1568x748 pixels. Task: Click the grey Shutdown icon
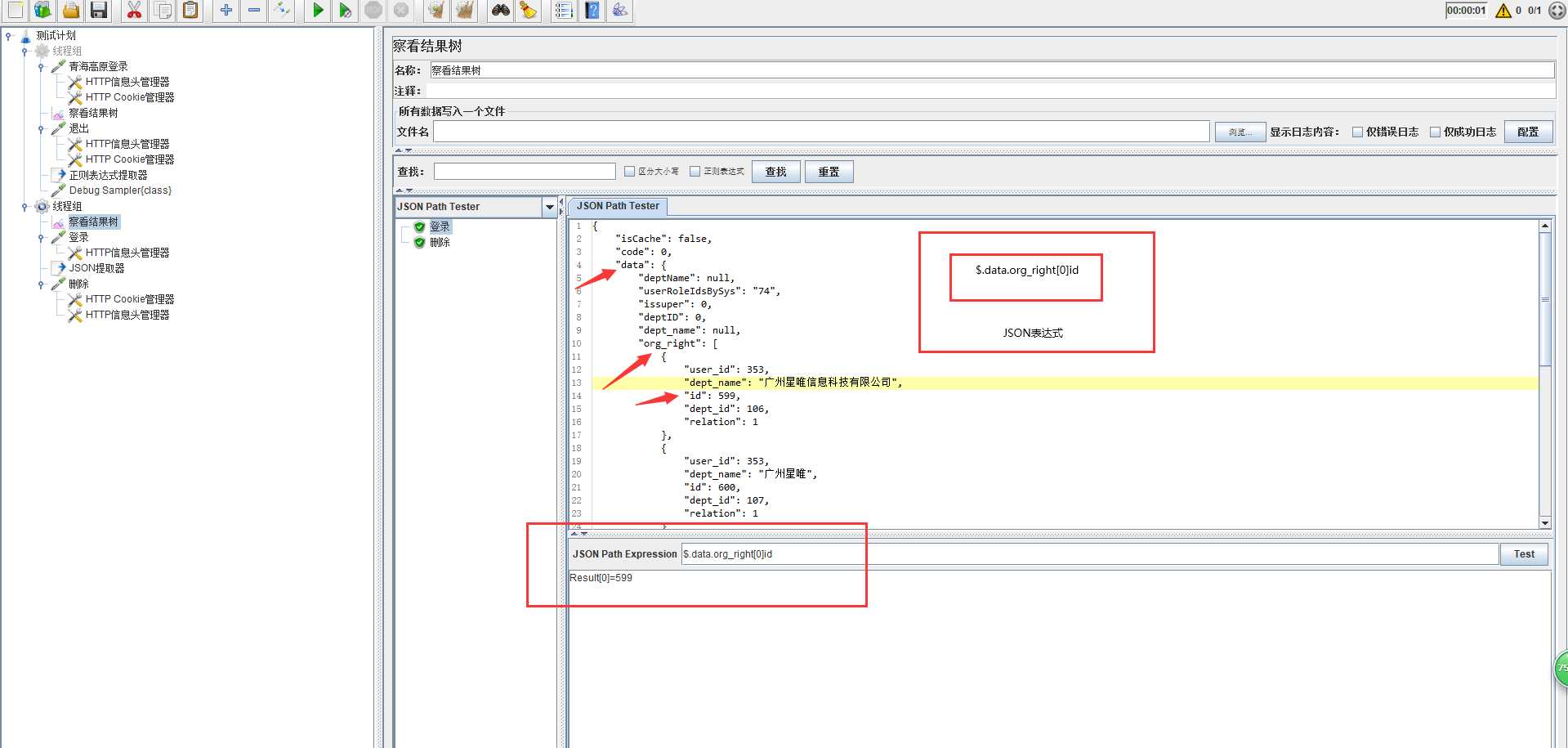tap(401, 10)
